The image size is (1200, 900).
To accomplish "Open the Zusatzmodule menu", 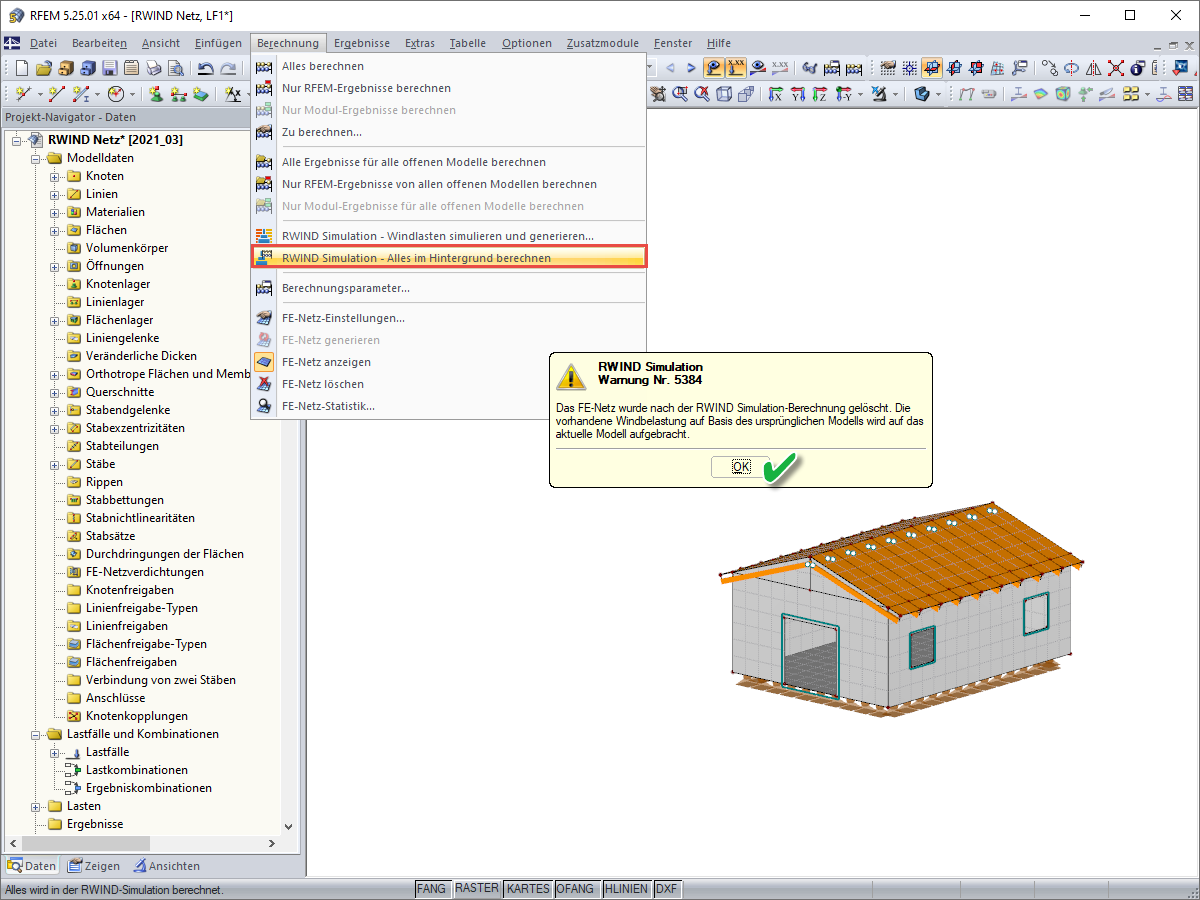I will pos(602,43).
